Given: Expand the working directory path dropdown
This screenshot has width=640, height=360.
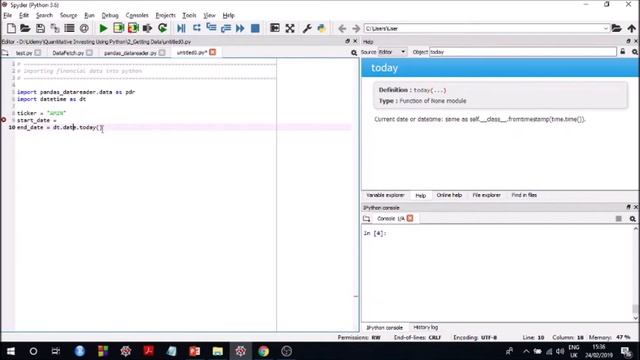Looking at the screenshot, I should 606,28.
